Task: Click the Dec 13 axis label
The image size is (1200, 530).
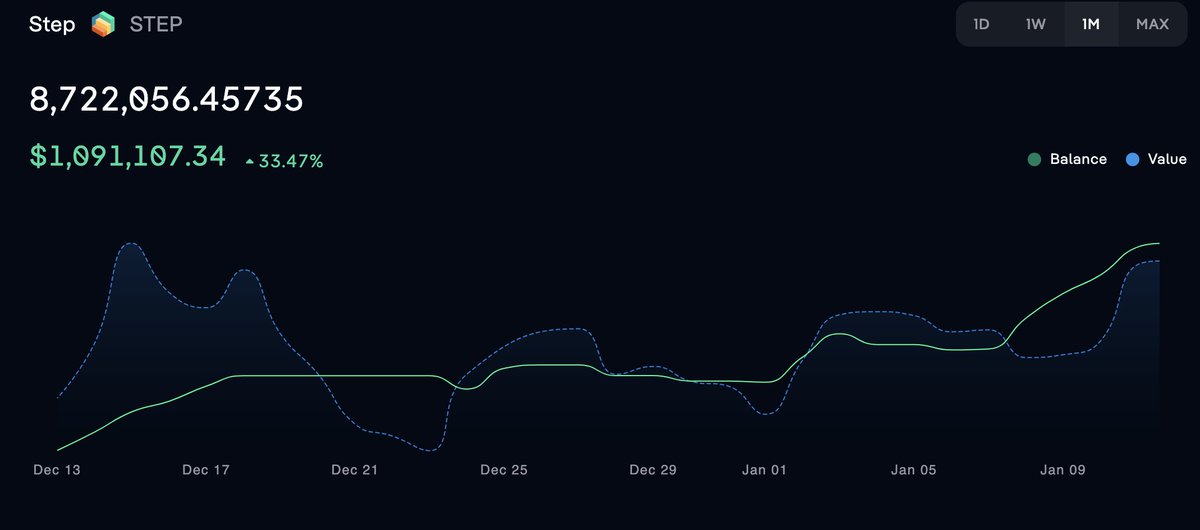Action: (57, 470)
